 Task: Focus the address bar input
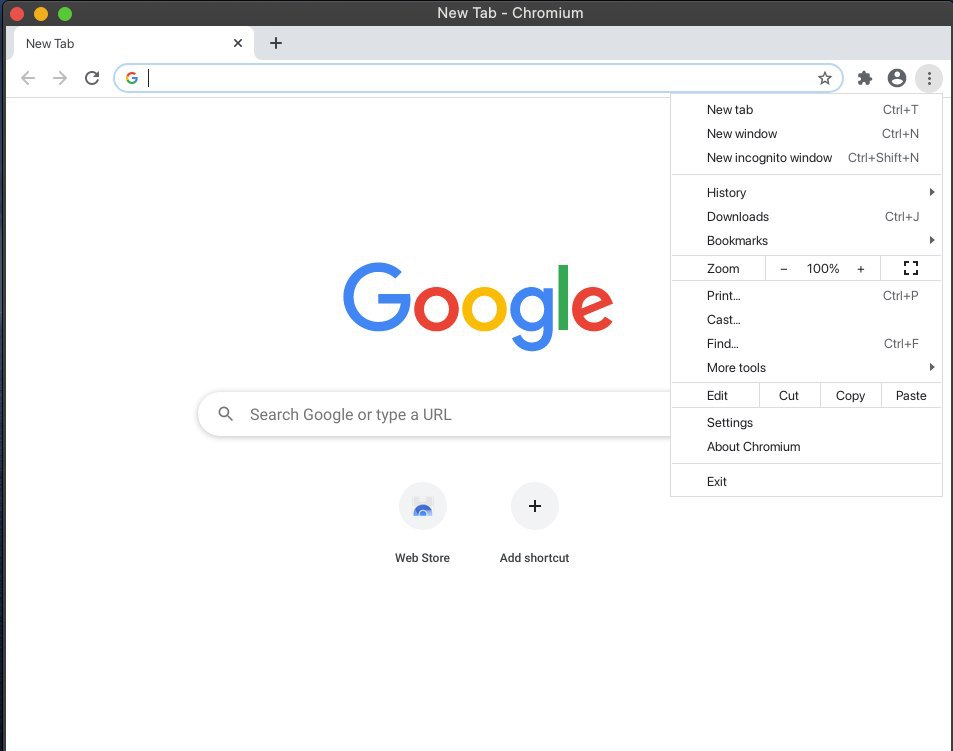480,78
